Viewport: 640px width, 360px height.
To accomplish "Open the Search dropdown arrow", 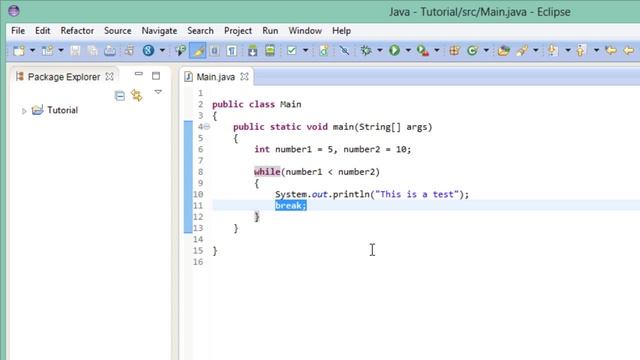I will pyautogui.click(x=536, y=51).
